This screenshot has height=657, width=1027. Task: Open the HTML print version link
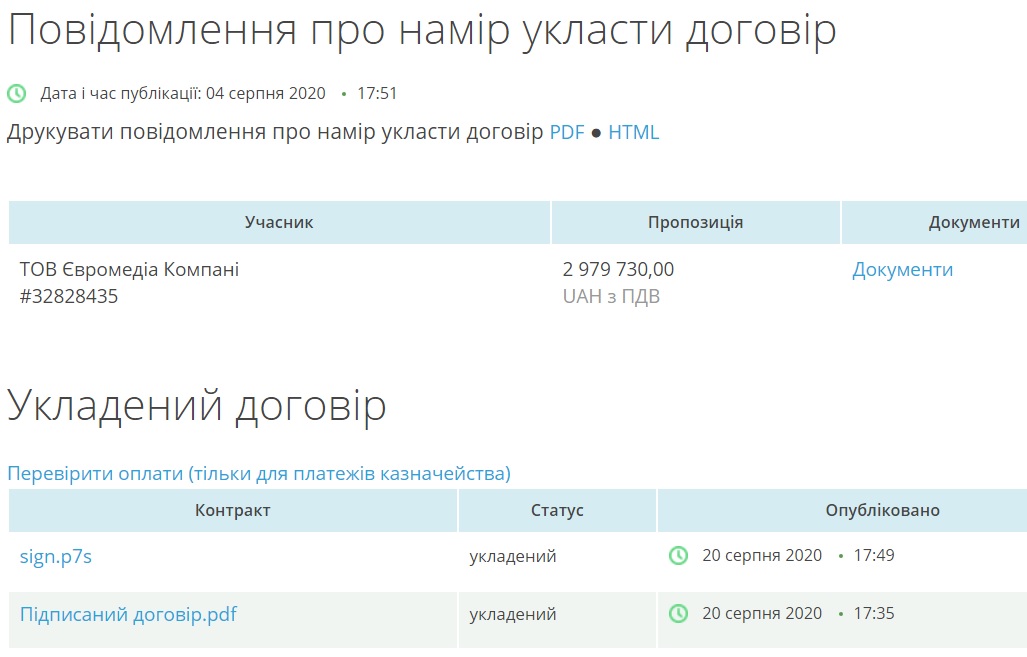click(633, 132)
